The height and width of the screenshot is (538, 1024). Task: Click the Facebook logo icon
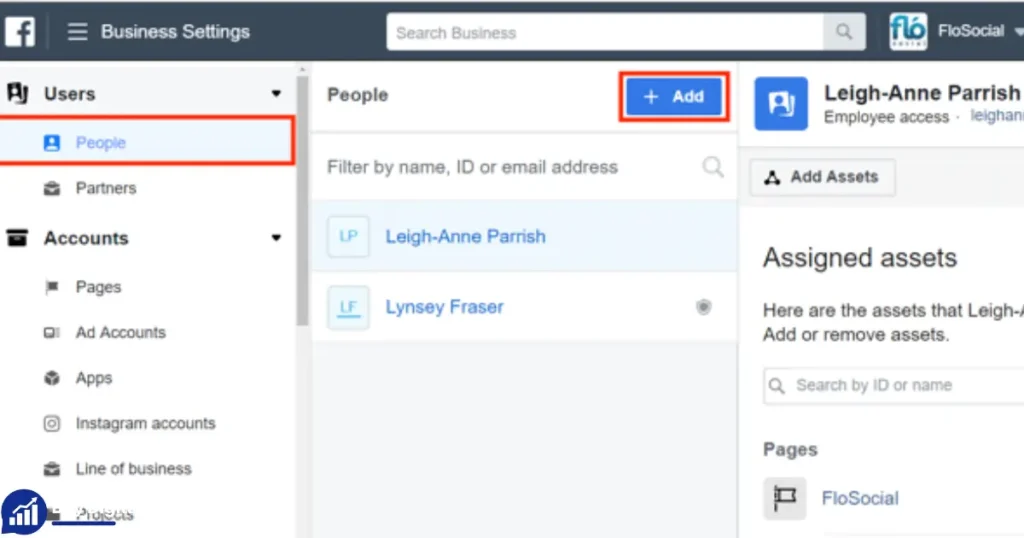20,31
